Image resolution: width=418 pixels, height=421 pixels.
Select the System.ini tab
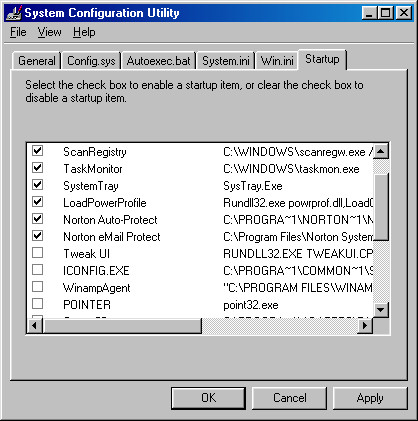(x=226, y=61)
